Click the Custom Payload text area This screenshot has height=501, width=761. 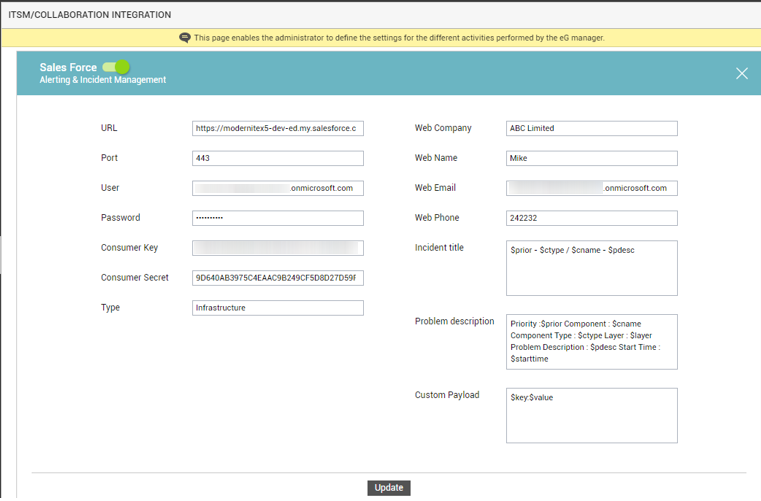tap(592, 416)
